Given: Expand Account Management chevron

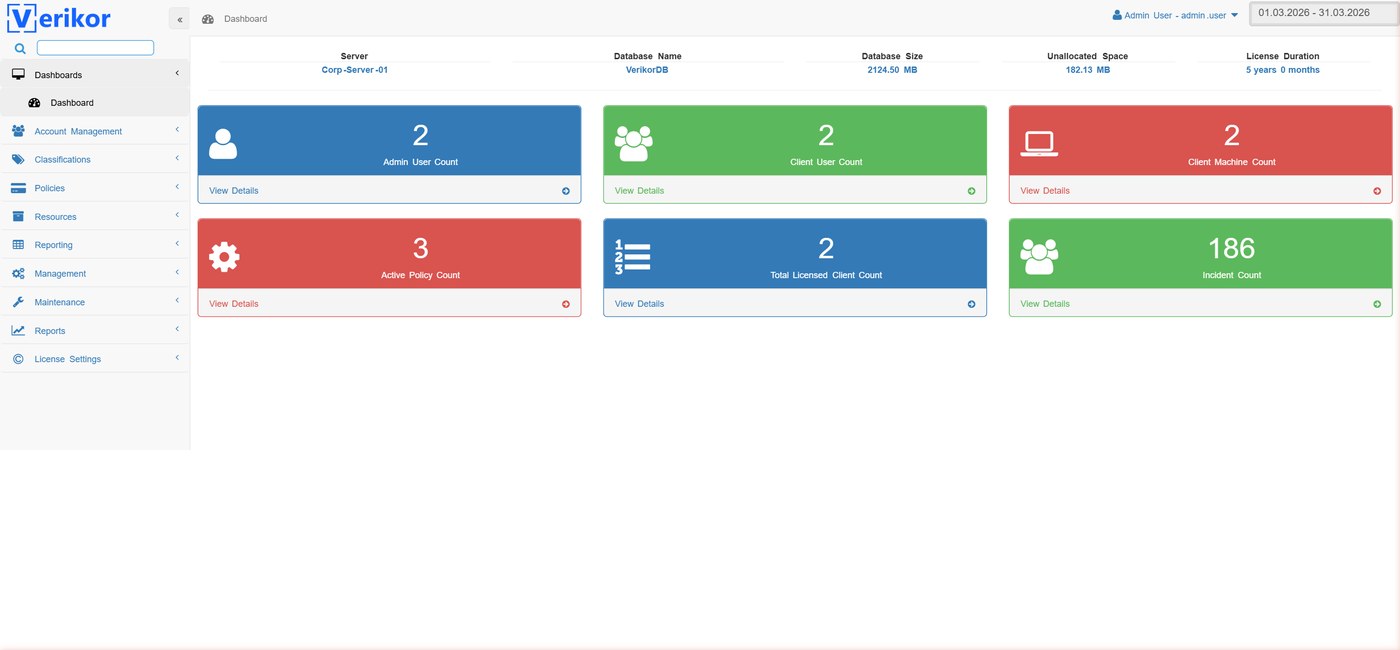Looking at the screenshot, I should point(177,130).
